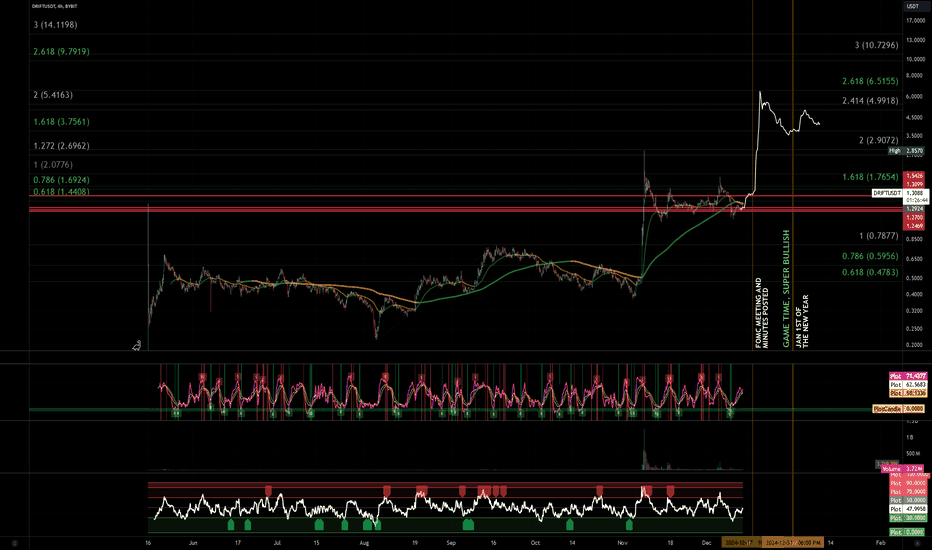Screen dimensions: 932x550
Task: Click the red 1.2469 price axis label
Action: pos(914,226)
